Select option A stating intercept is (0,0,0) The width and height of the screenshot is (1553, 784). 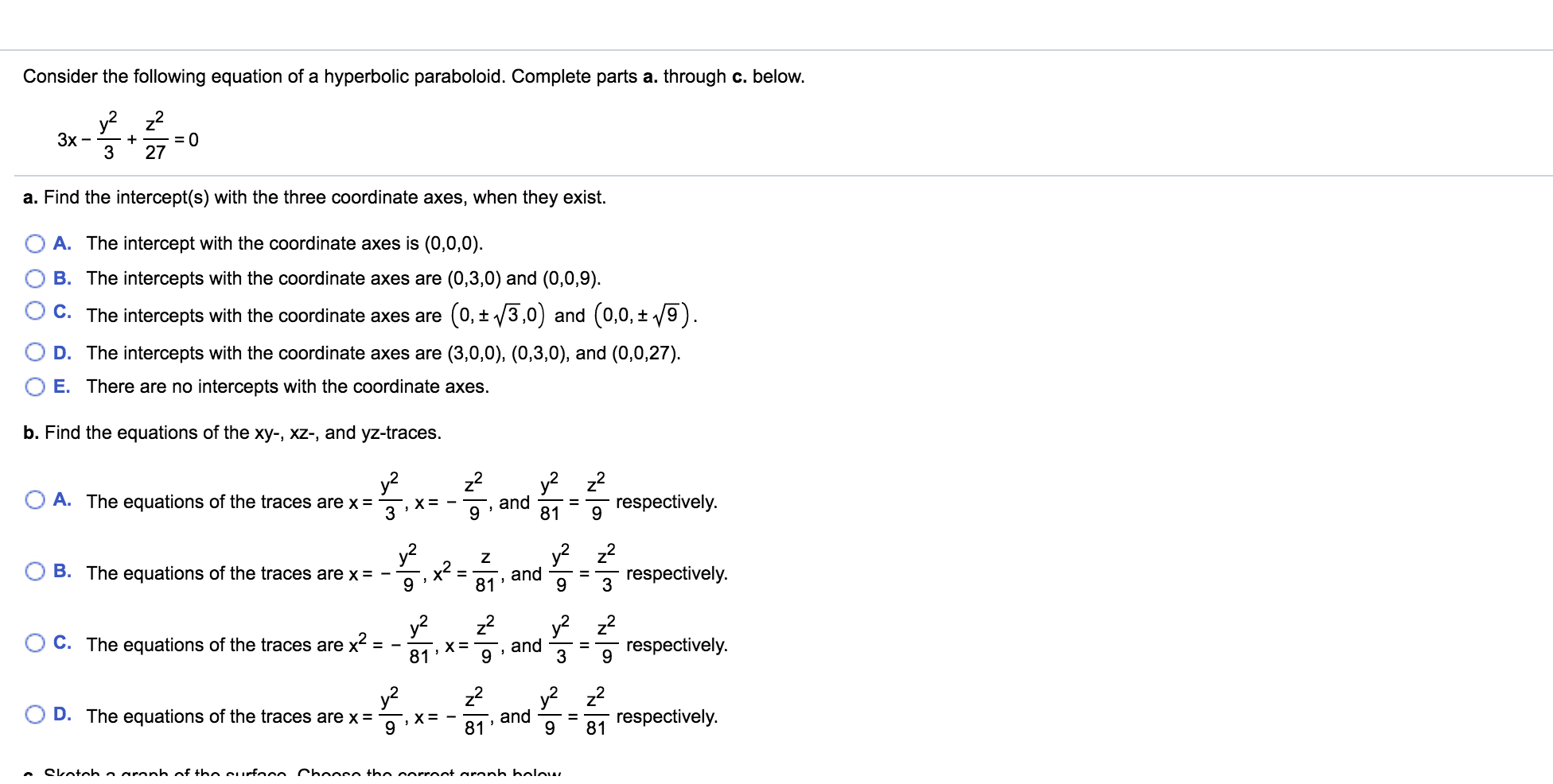point(35,243)
